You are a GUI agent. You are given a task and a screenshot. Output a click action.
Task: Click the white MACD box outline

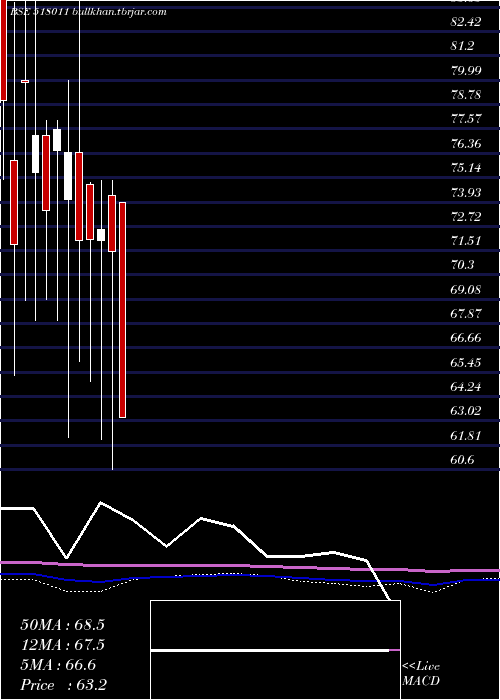275,650
